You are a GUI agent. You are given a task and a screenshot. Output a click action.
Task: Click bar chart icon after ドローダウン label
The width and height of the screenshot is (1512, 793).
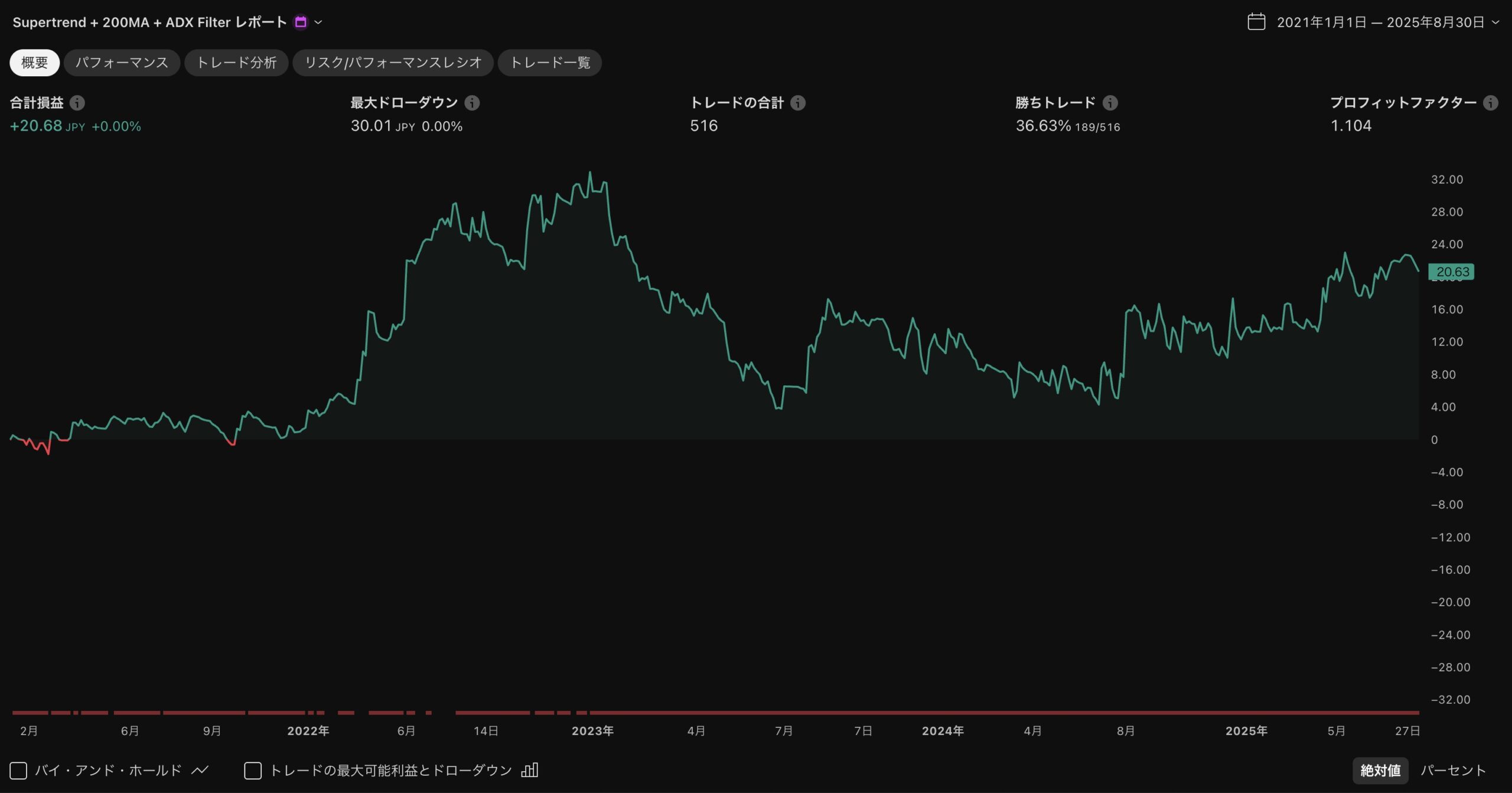pyautogui.click(x=530, y=770)
